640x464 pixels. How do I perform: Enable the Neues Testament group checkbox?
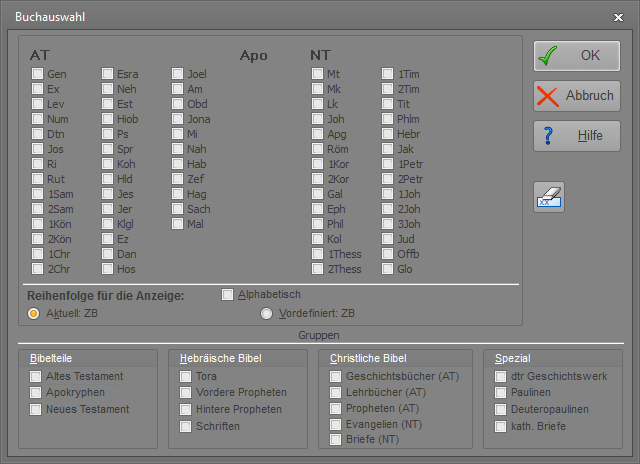tap(37, 409)
